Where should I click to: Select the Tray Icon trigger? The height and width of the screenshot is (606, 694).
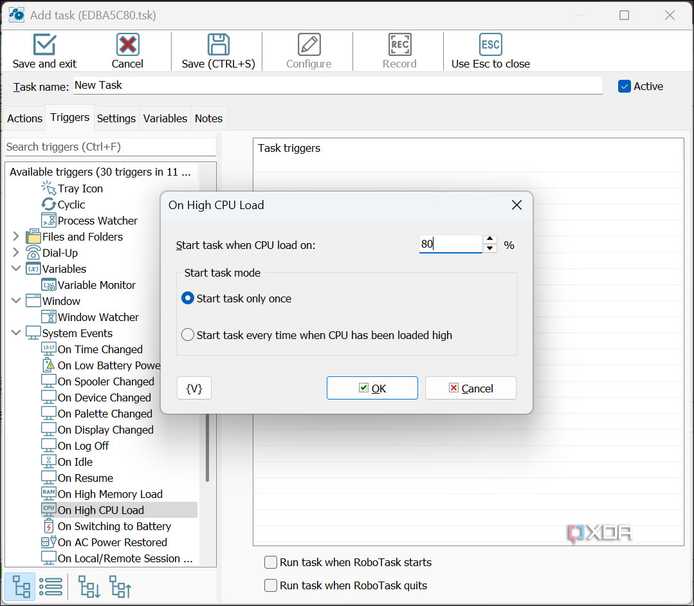72,189
